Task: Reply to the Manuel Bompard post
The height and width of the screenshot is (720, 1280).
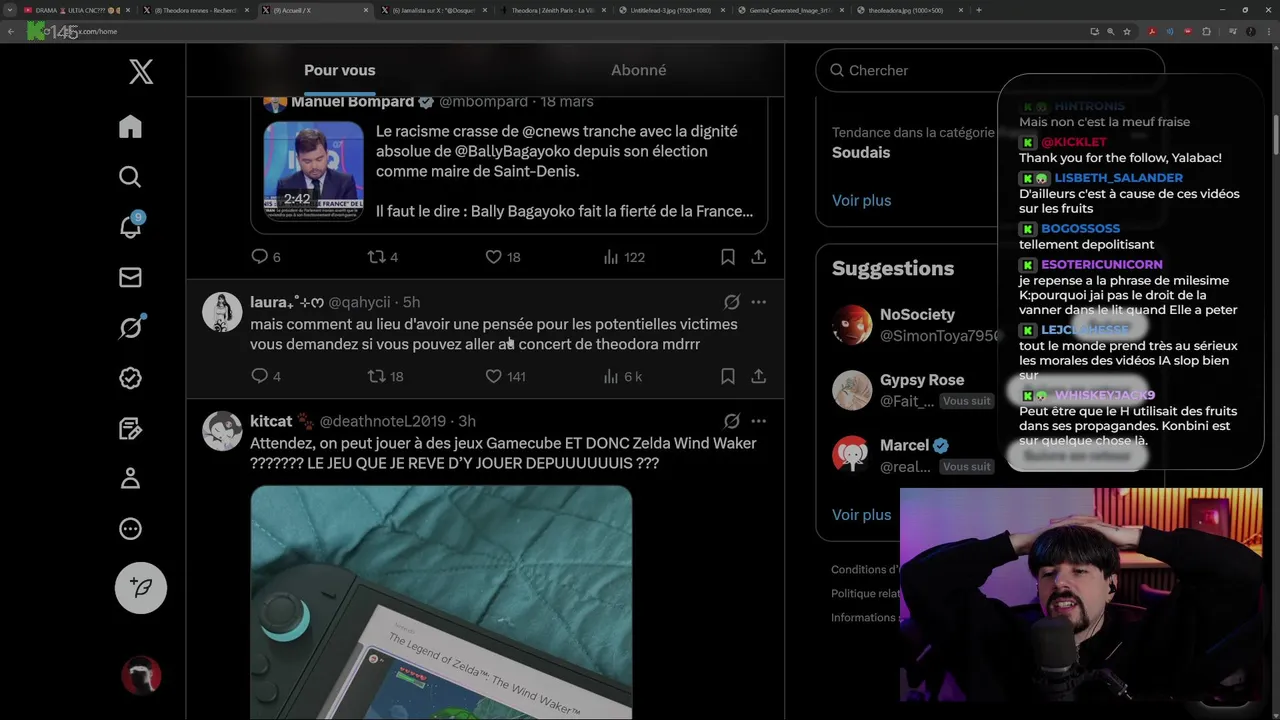Action: pos(265,257)
